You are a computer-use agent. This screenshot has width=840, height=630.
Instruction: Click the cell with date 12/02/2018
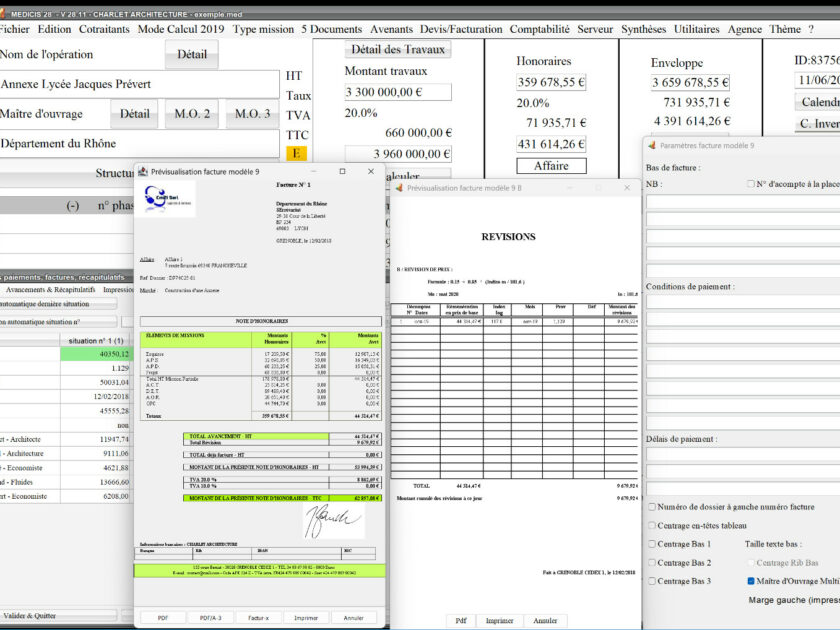point(95,396)
